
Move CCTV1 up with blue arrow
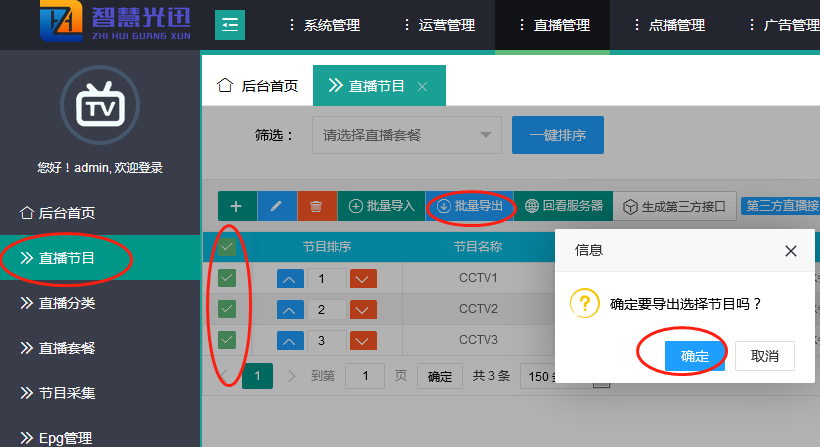click(x=291, y=278)
